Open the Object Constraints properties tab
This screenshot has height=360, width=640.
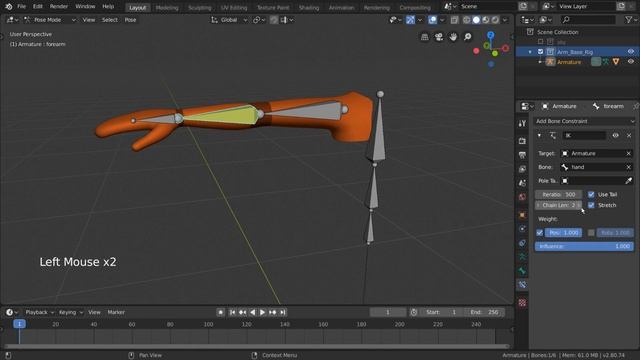[x=522, y=243]
